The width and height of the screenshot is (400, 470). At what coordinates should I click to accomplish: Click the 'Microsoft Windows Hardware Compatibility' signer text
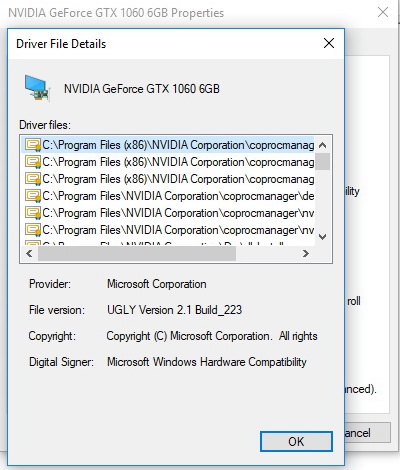click(x=207, y=362)
